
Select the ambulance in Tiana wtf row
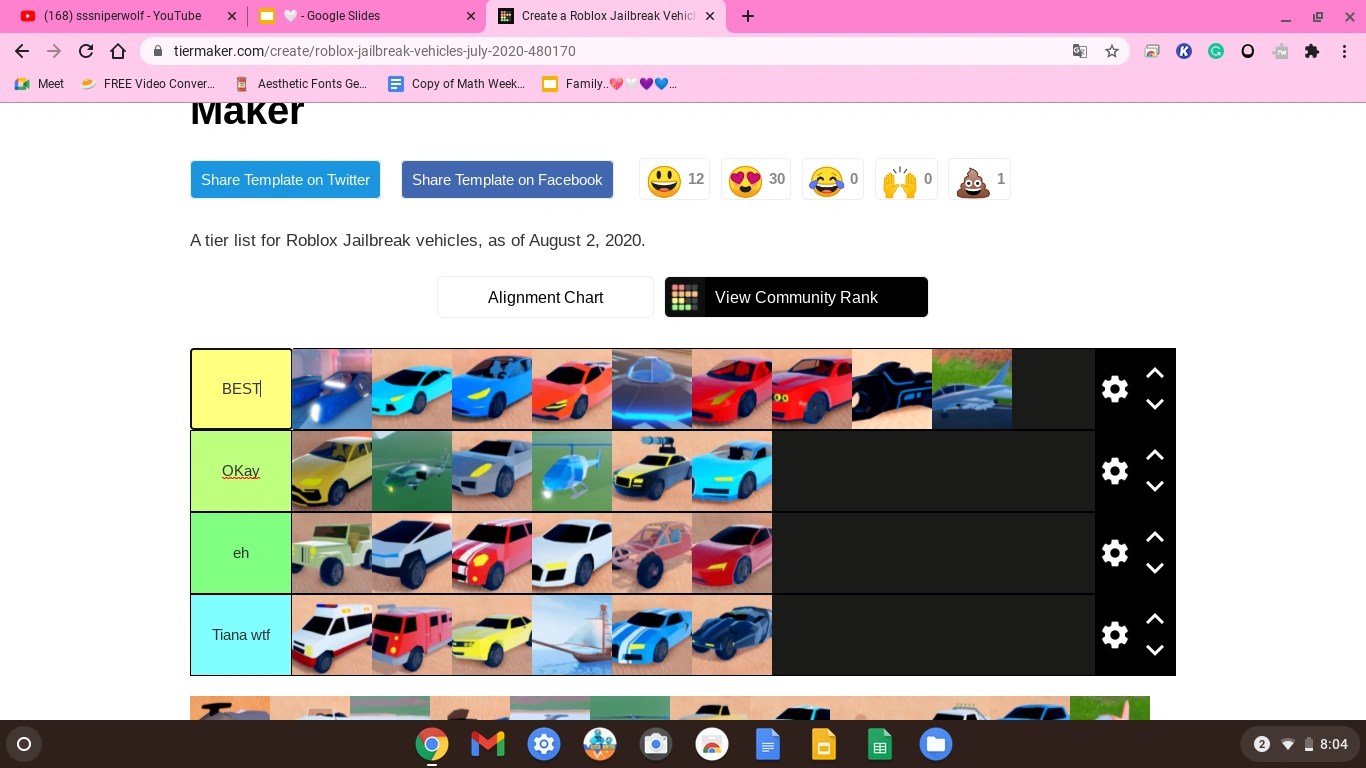coord(332,635)
